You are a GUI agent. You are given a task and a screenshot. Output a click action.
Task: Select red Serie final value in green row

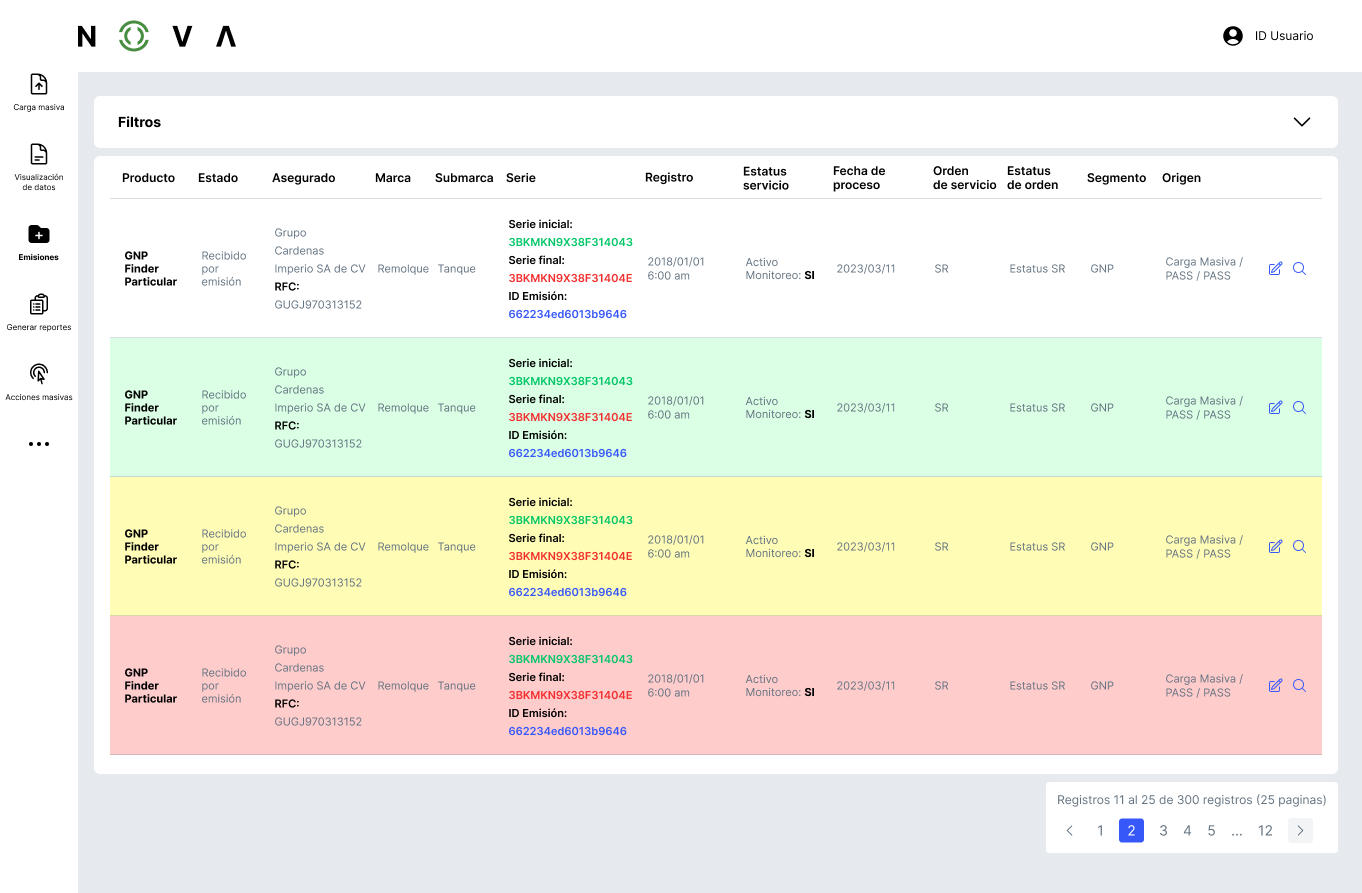pyautogui.click(x=570, y=417)
